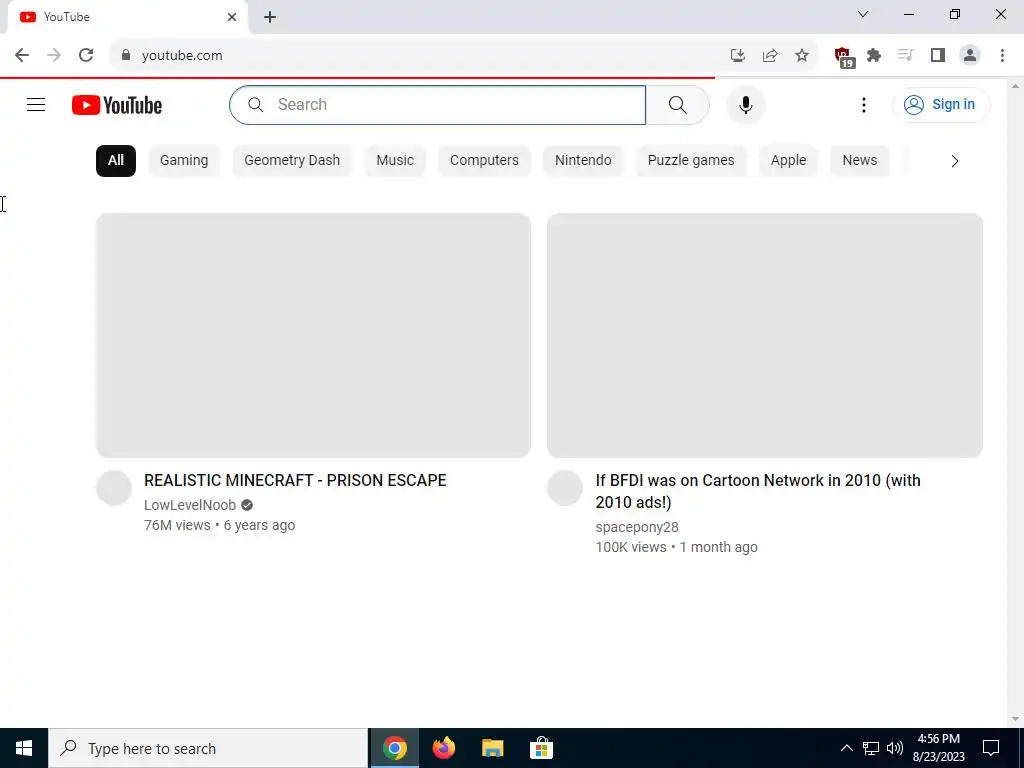Open File Explorer from the taskbar
This screenshot has height=768, width=1024.
point(493,748)
